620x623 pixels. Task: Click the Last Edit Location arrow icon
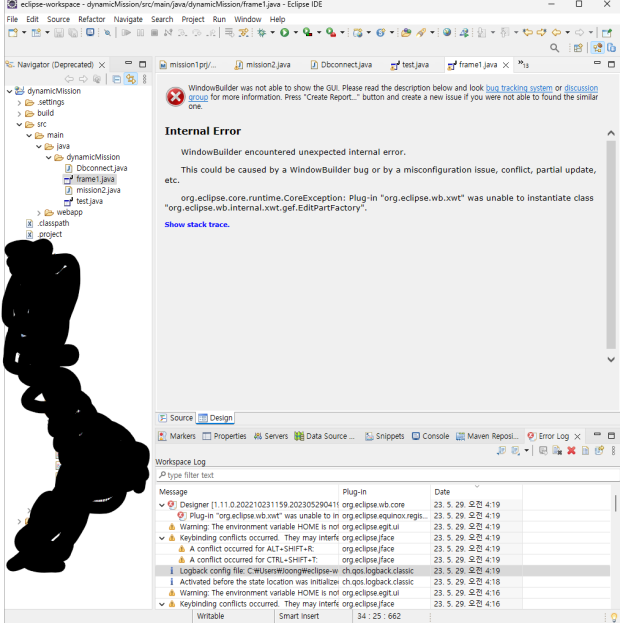pos(528,33)
